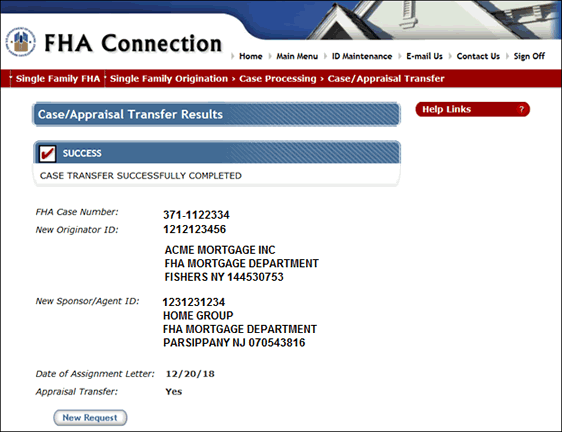Click FISHERS NY 144530753 address line
Viewport: 562px width, 432px height.
[x=224, y=277]
